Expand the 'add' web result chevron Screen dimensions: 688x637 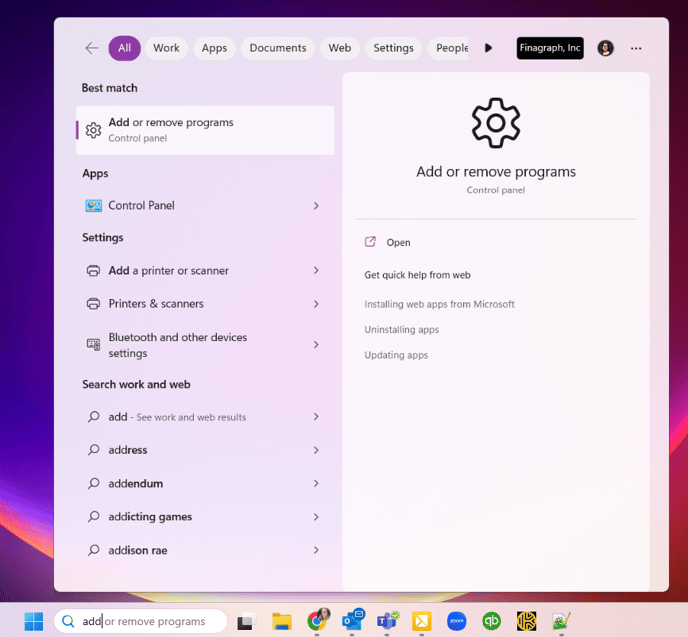[x=316, y=416]
